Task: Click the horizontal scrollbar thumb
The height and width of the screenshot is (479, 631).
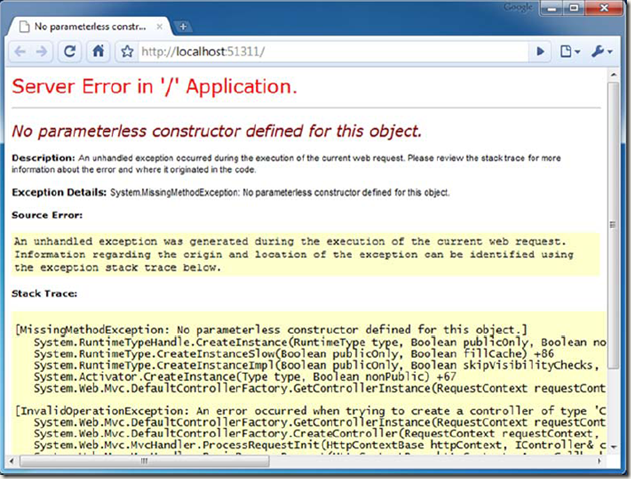Action: 144,461
